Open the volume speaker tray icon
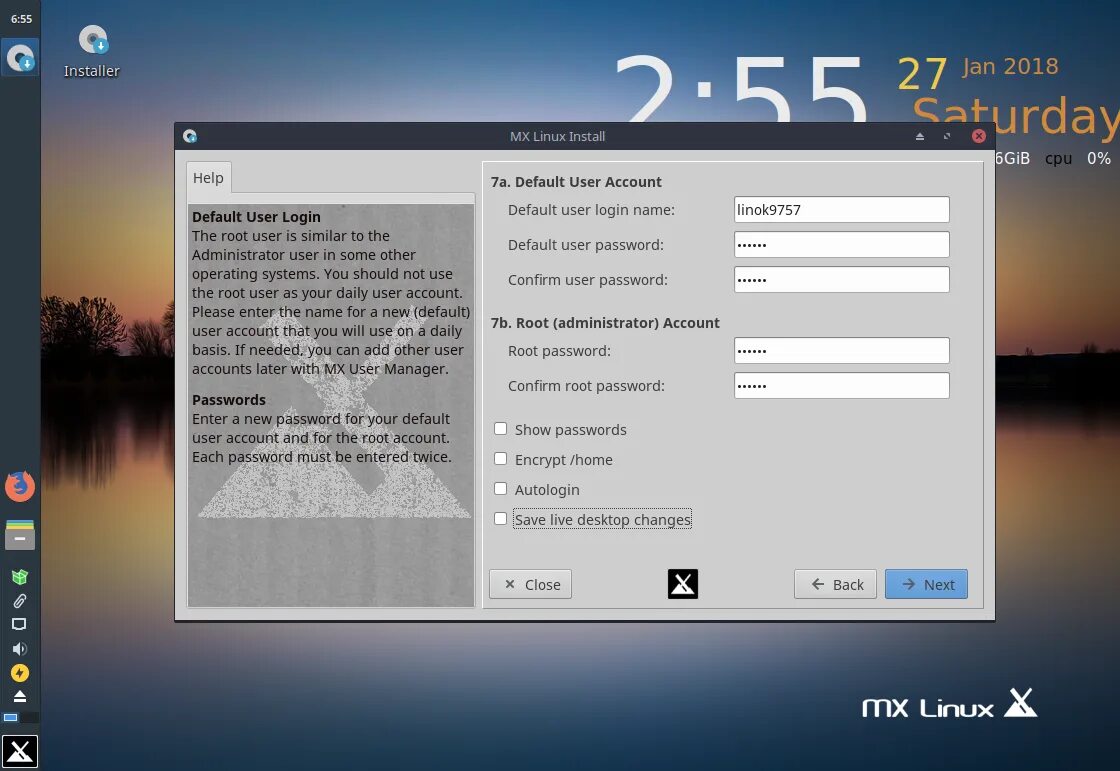The width and height of the screenshot is (1120, 771). pyautogui.click(x=19, y=649)
